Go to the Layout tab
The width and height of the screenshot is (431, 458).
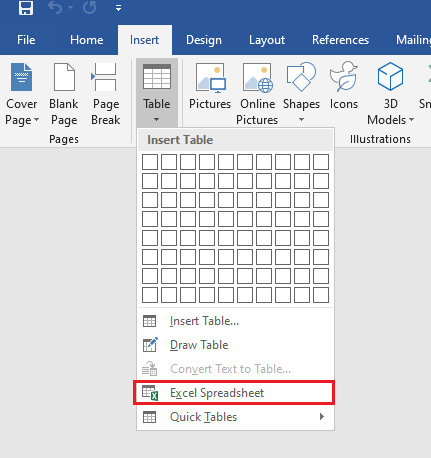coord(267,40)
